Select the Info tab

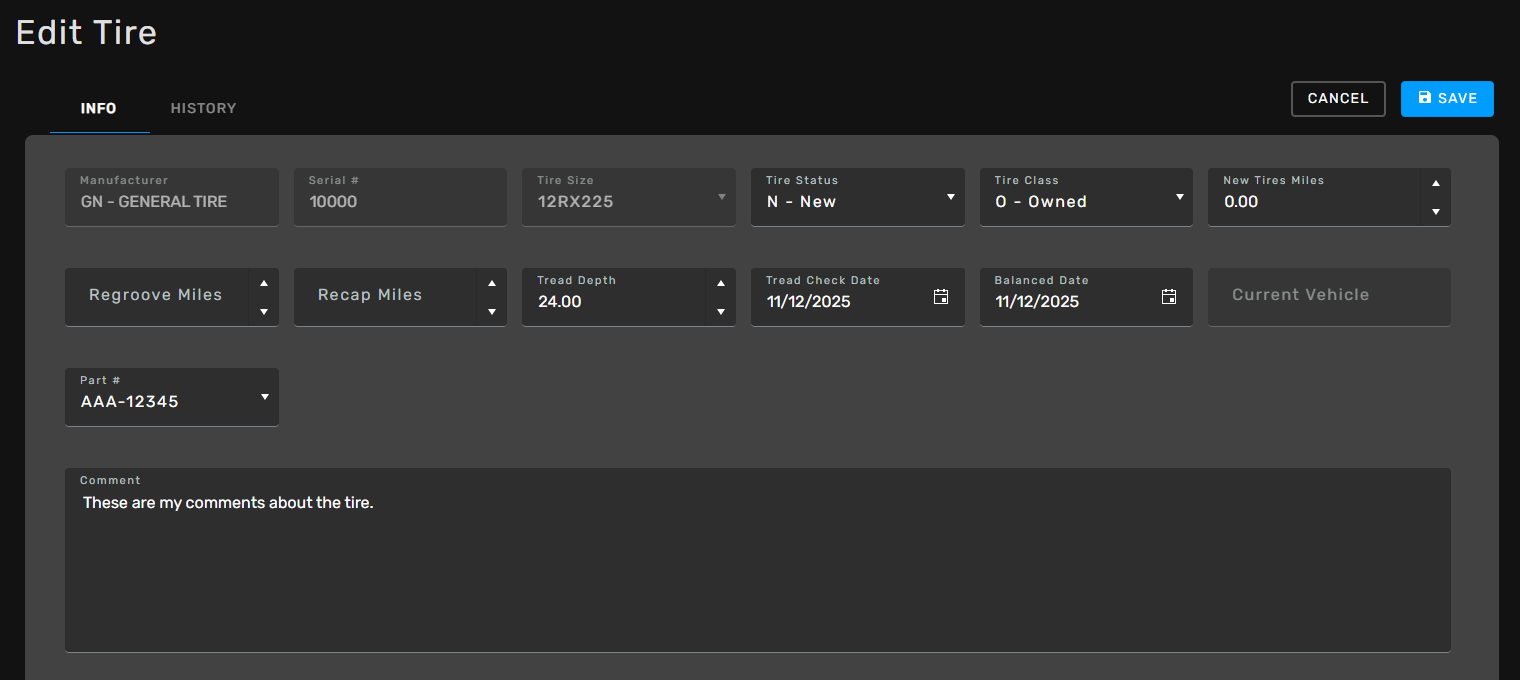pyautogui.click(x=98, y=108)
